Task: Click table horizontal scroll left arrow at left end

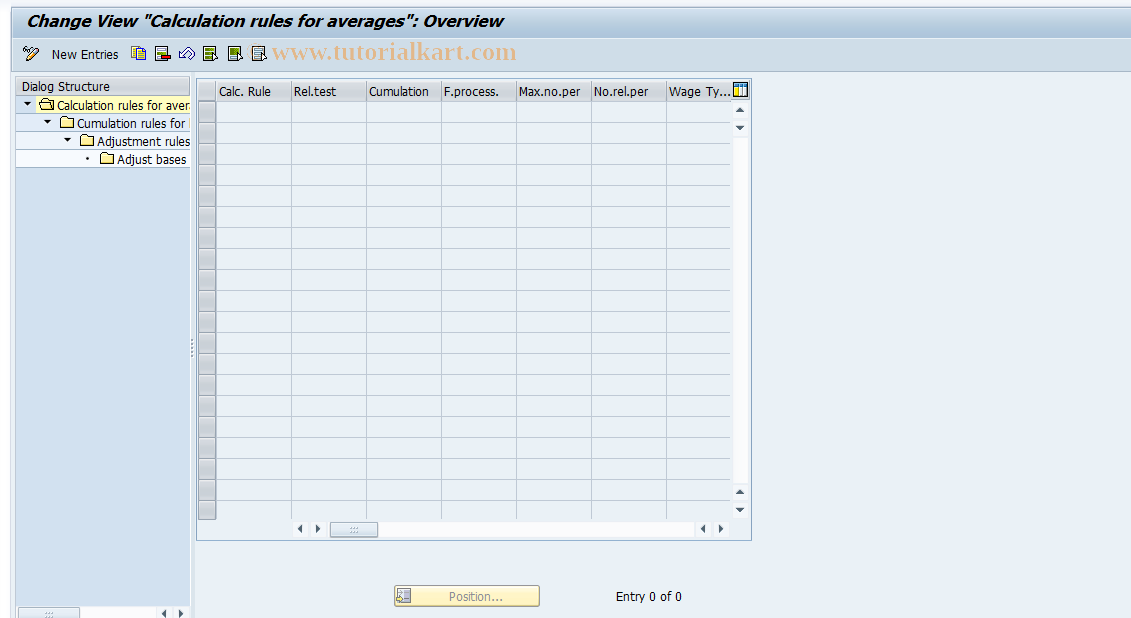Action: coord(300,529)
